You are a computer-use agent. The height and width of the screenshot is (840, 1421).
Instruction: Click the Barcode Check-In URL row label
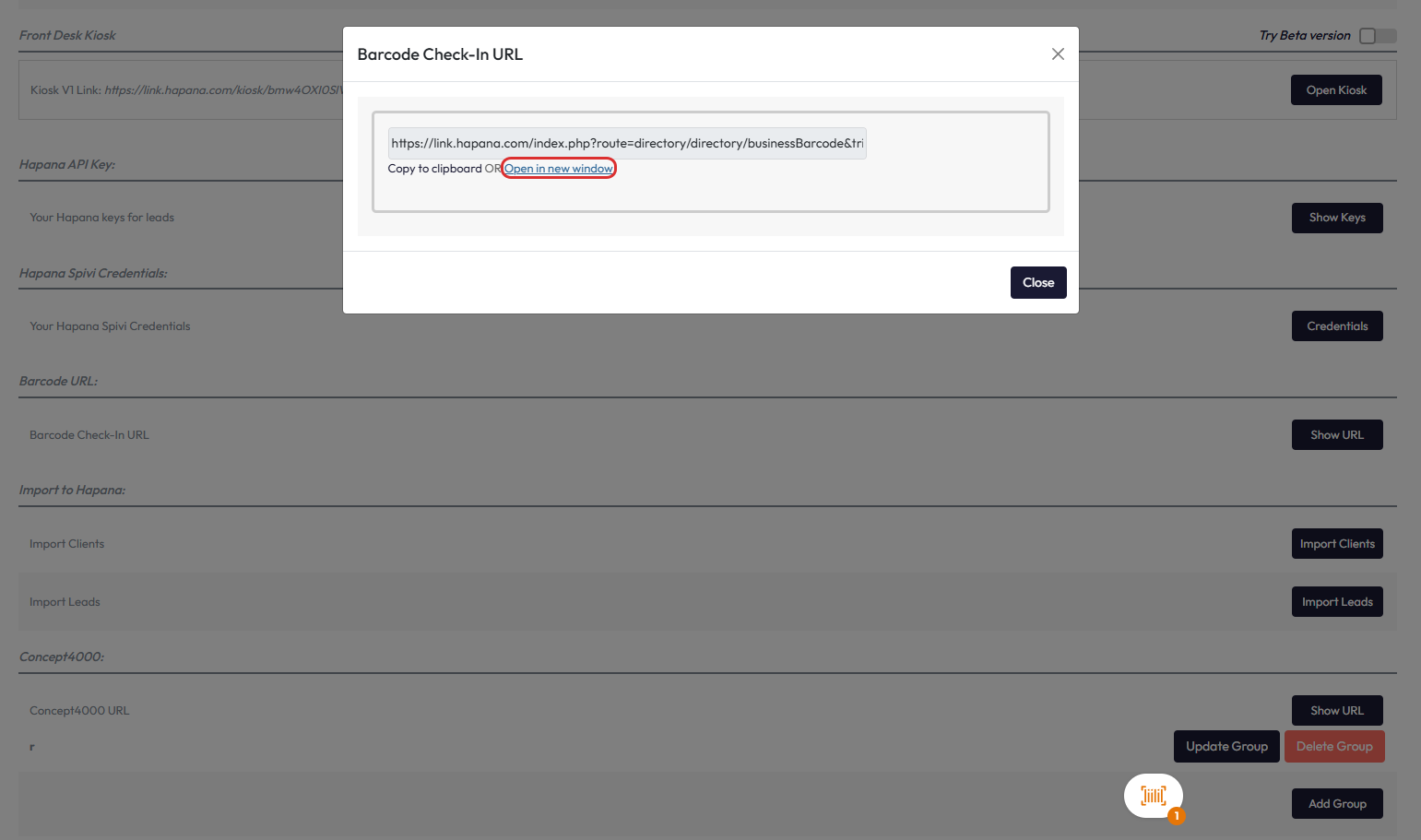[89, 435]
